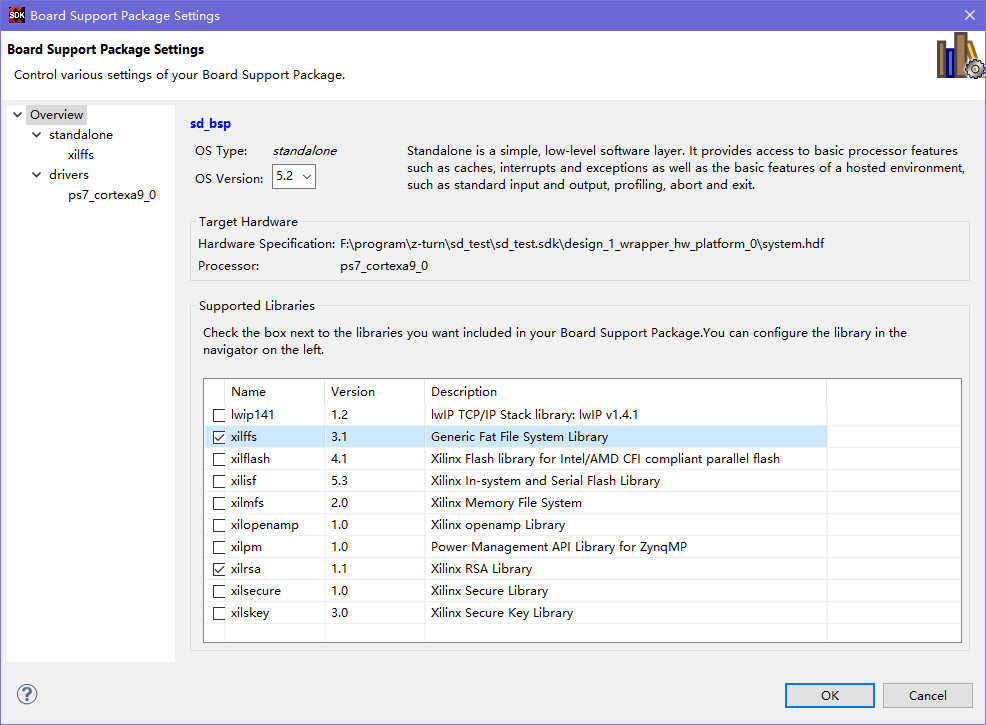Click 'Xilinx Secure Key Library' description

click(x=502, y=613)
